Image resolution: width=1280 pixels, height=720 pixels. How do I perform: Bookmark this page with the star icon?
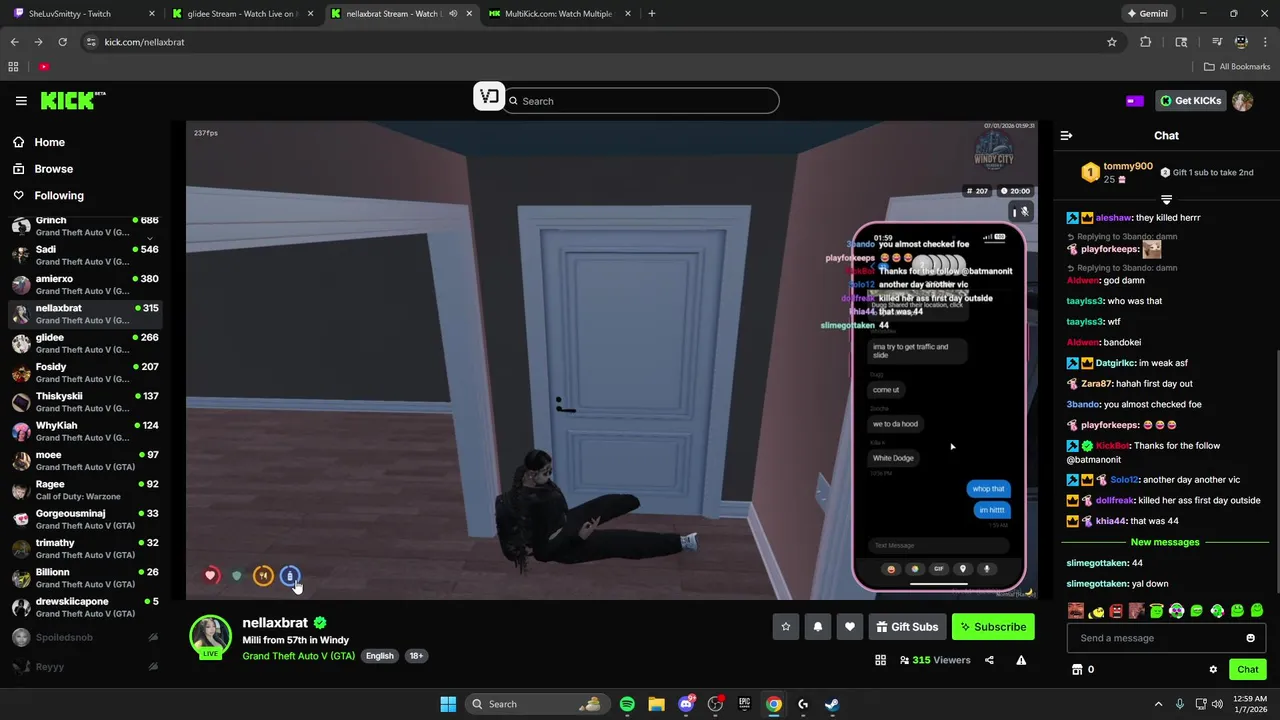pos(1112,42)
